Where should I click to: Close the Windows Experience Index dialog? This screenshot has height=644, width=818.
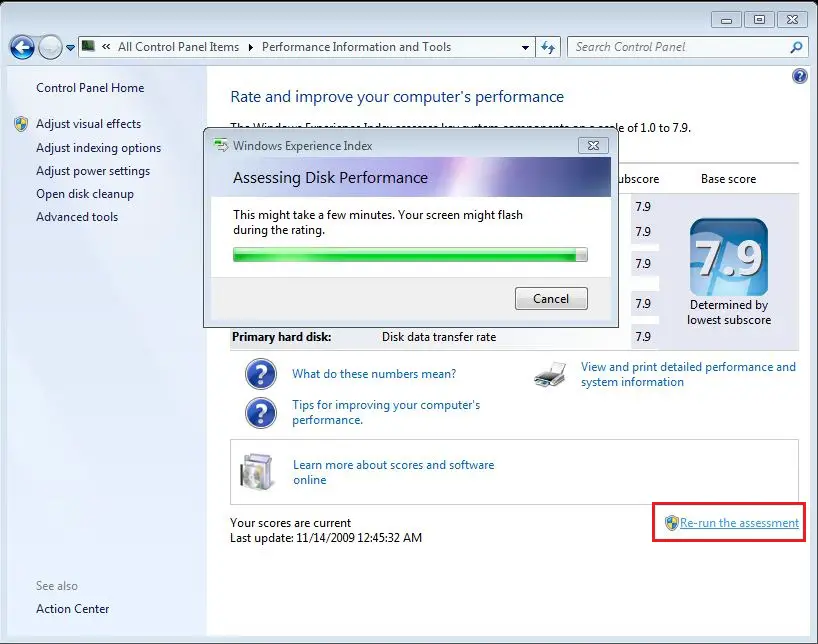tap(593, 146)
